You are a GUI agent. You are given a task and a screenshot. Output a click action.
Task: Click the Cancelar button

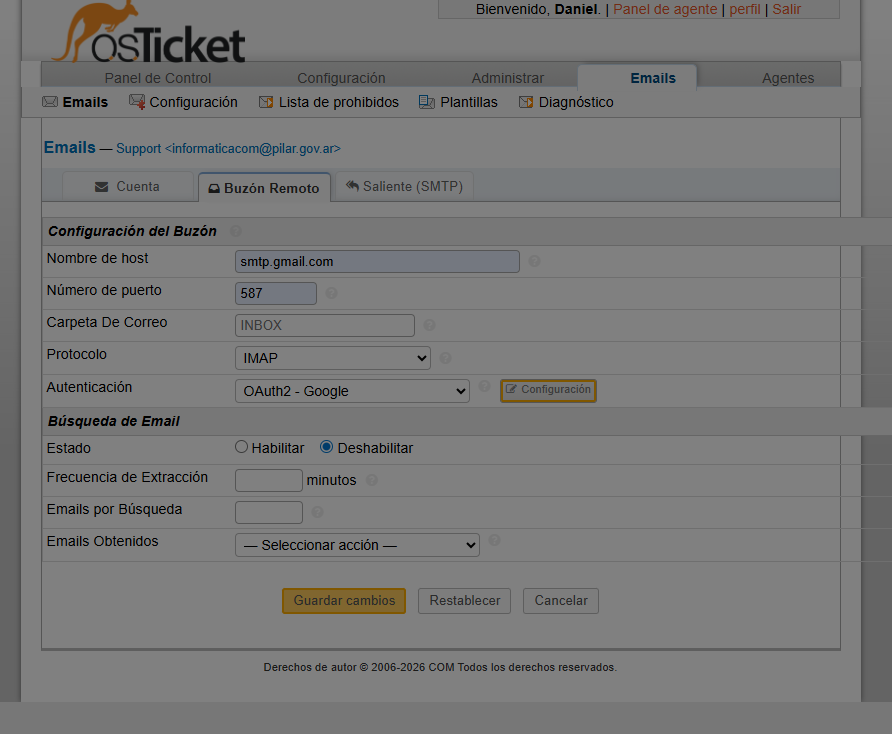coord(561,601)
